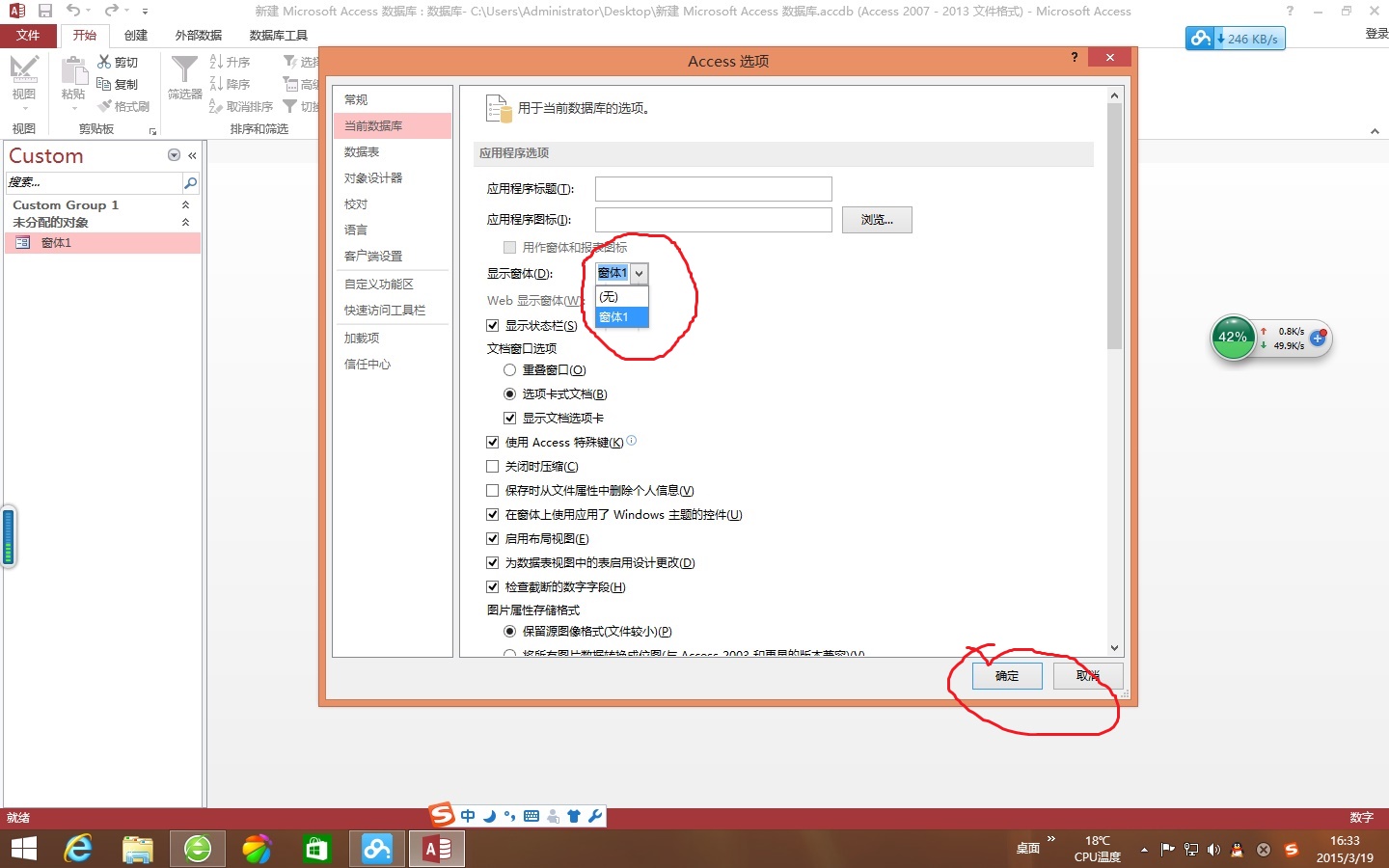This screenshot has height=868, width=1389.
Task: Click the Paste (粘贴) clipboard icon
Action: click(73, 72)
